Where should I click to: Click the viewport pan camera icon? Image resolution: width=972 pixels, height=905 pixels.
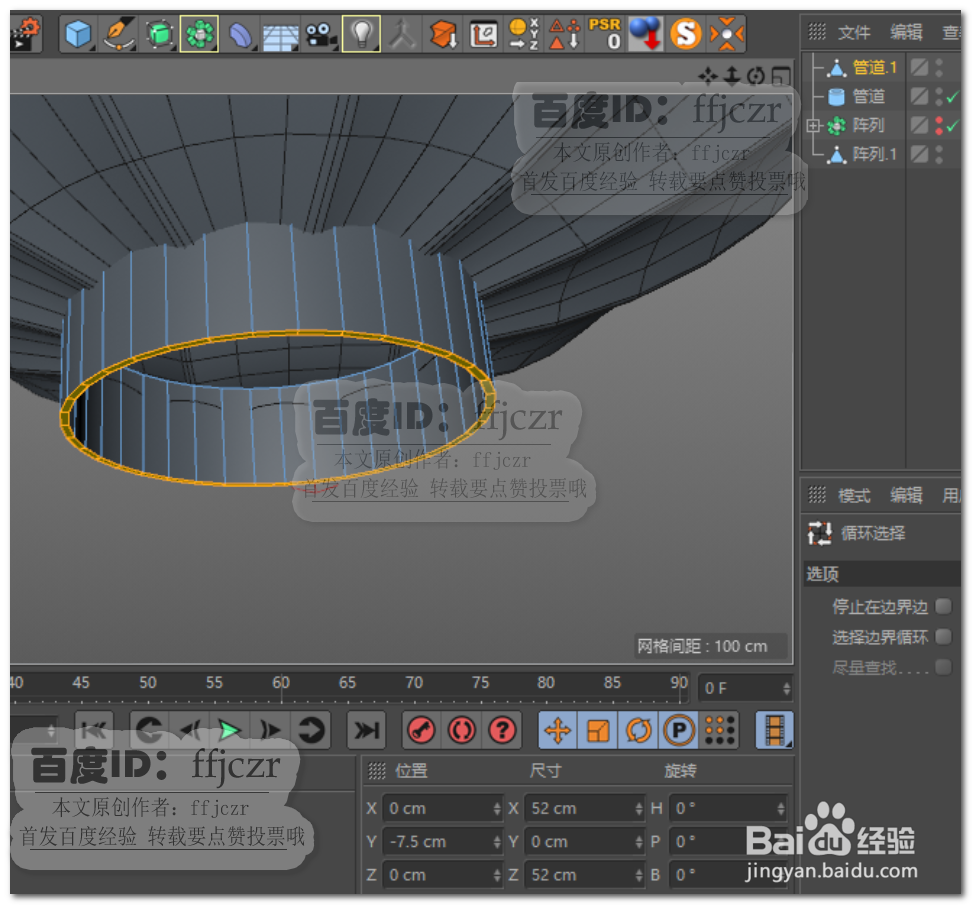pos(707,76)
